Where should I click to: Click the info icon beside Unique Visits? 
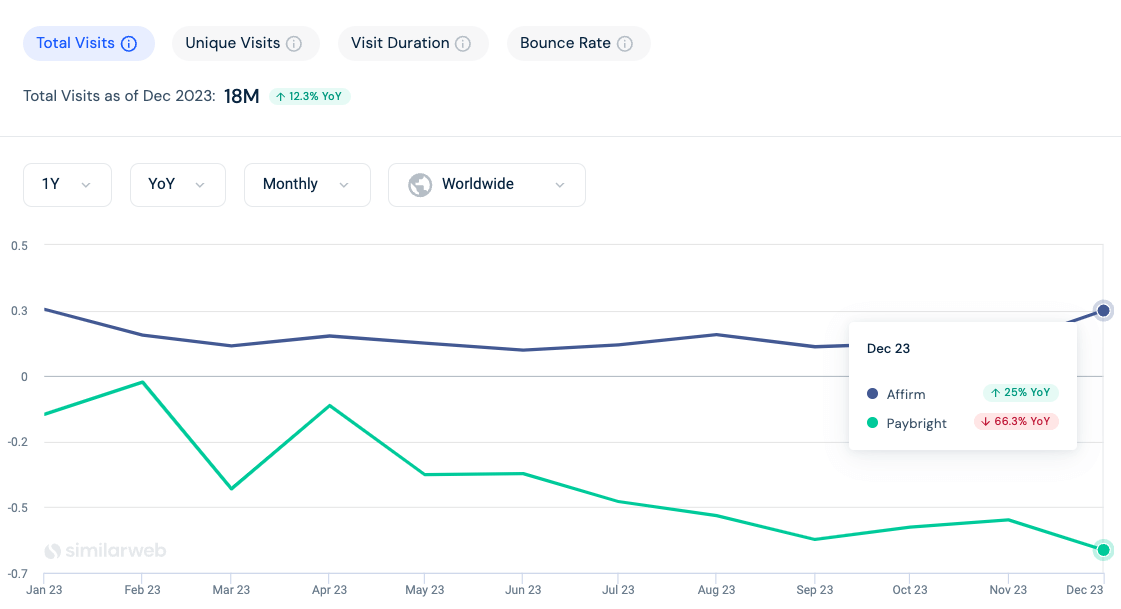[x=292, y=43]
